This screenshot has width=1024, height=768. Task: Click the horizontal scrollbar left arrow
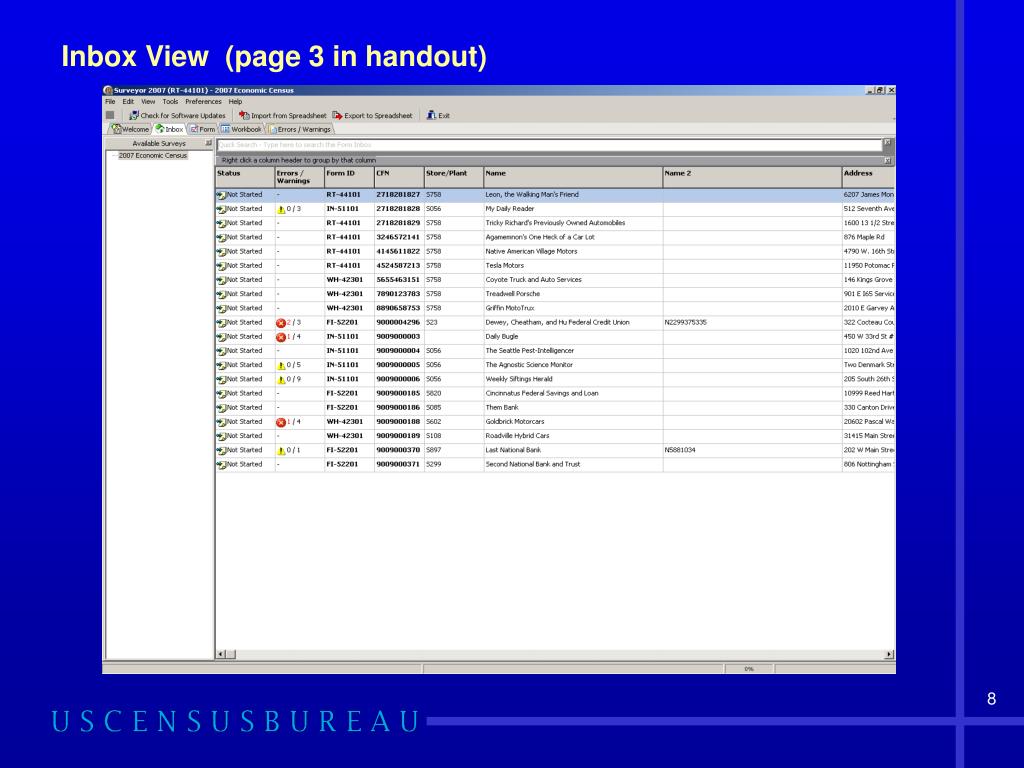tap(221, 654)
